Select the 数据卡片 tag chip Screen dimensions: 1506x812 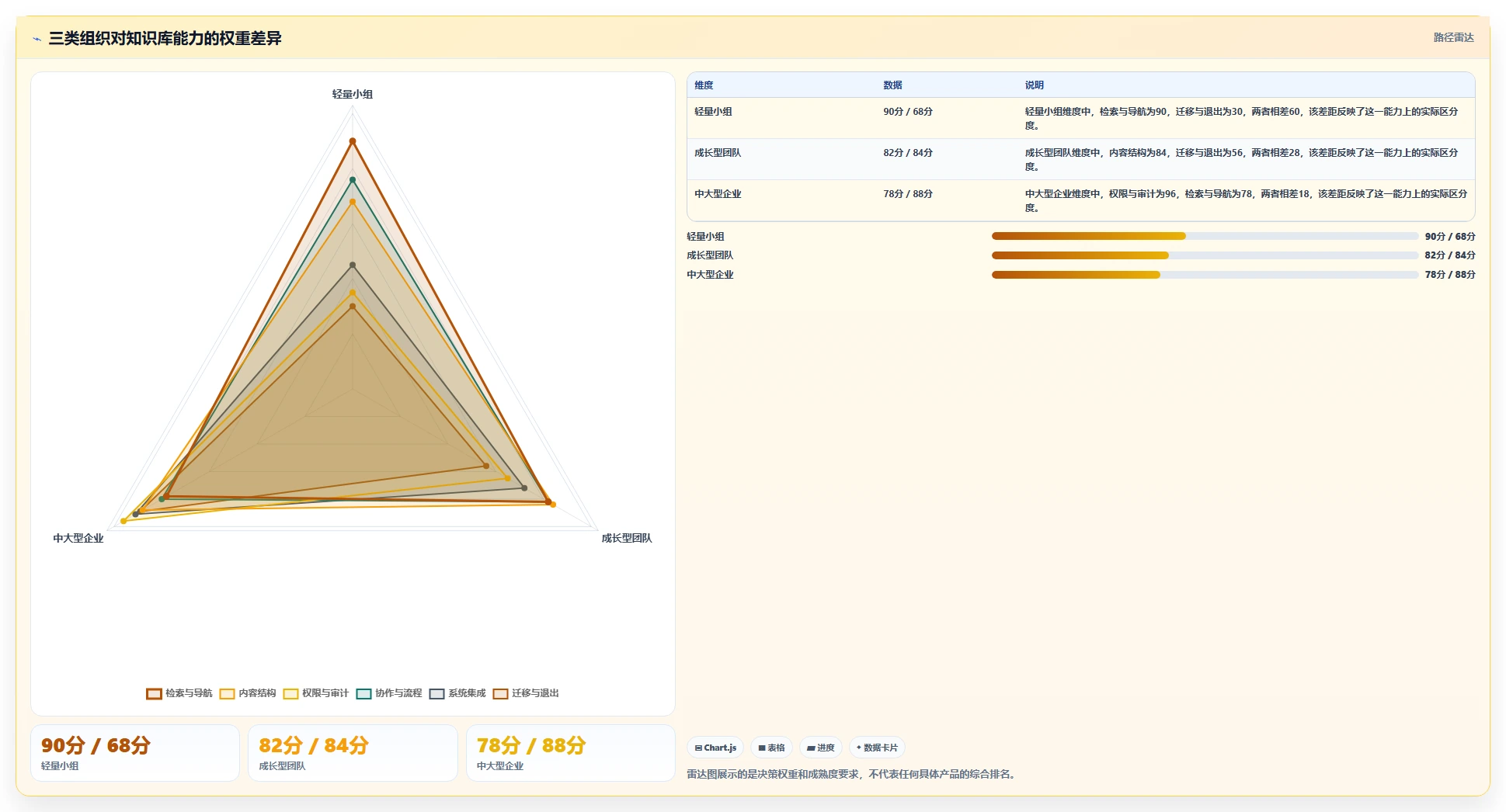tap(877, 748)
